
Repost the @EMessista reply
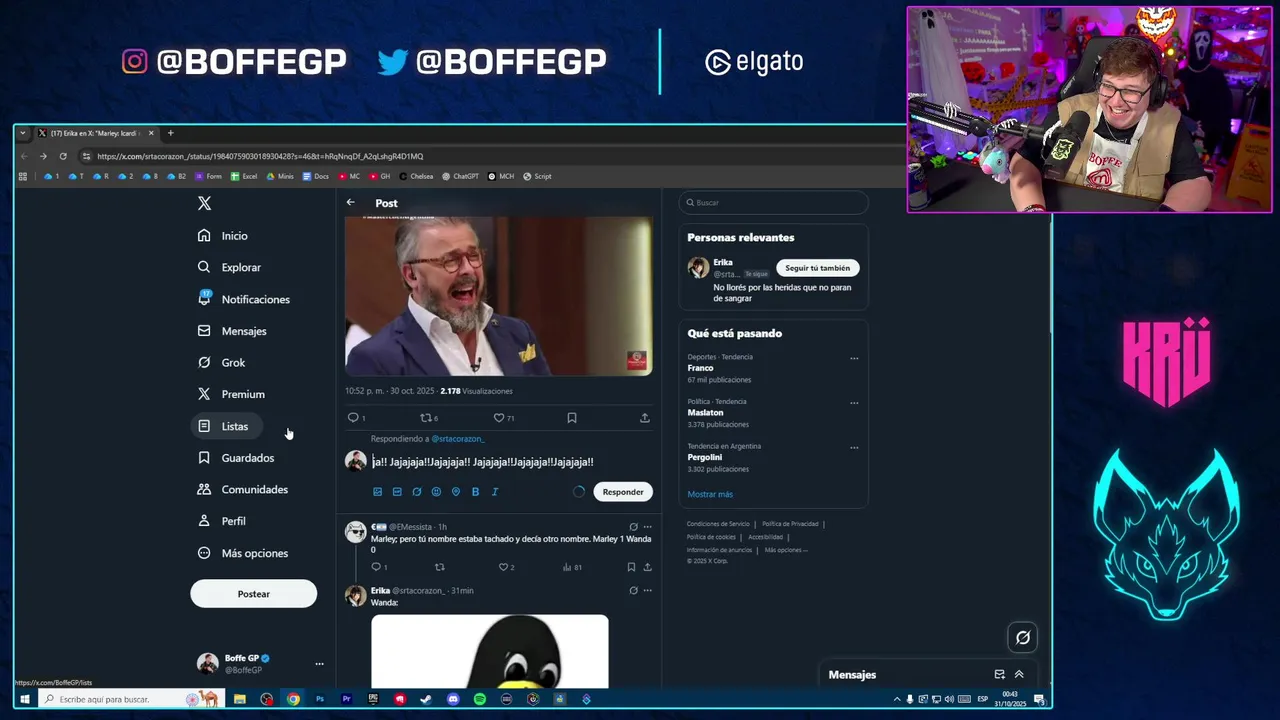pyautogui.click(x=439, y=567)
